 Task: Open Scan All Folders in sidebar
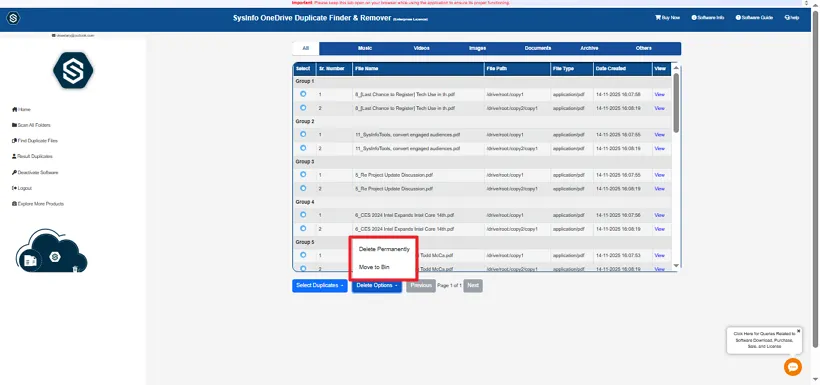click(31, 126)
